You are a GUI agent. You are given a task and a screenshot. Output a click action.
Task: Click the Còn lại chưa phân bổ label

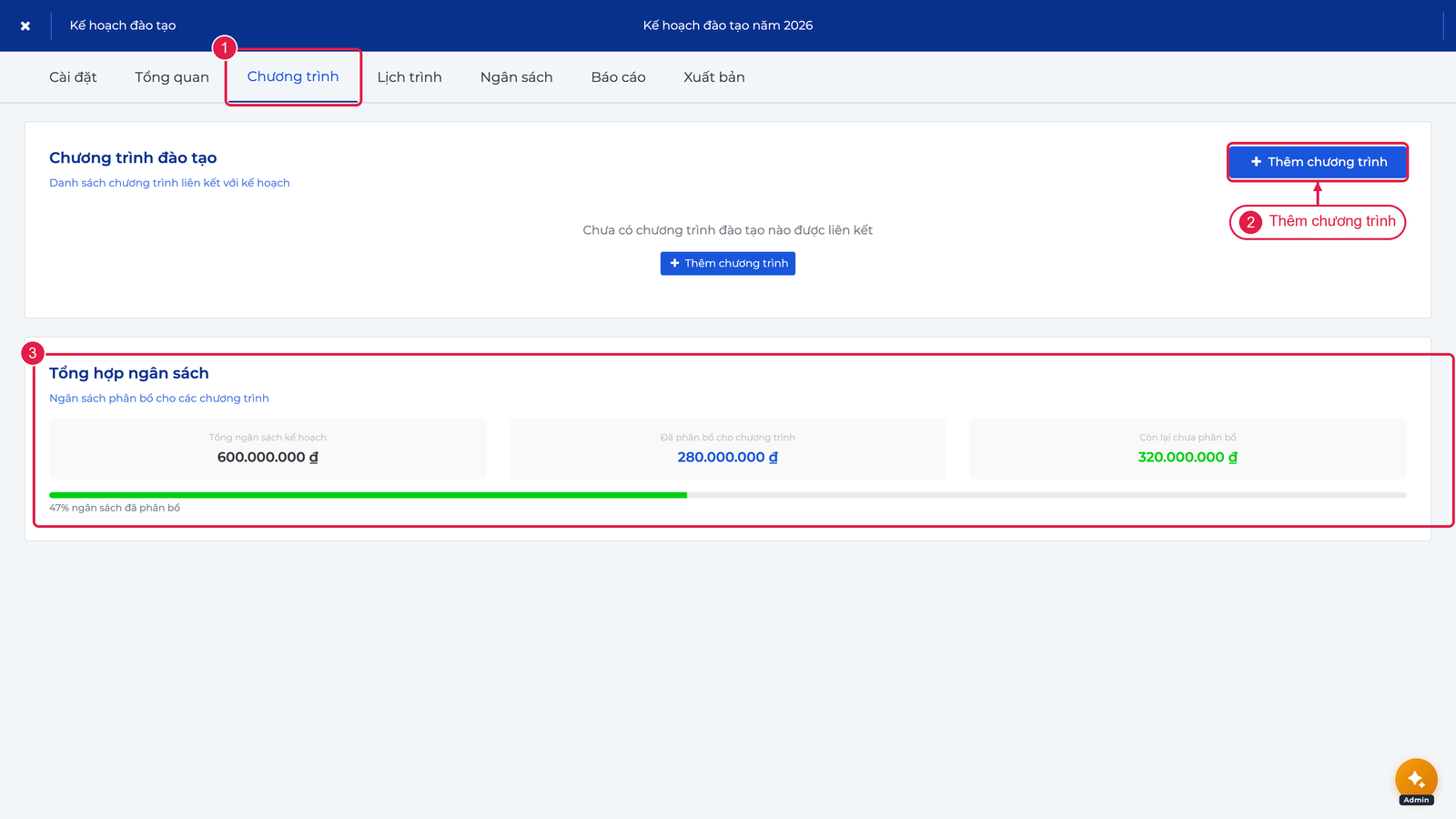click(1188, 438)
